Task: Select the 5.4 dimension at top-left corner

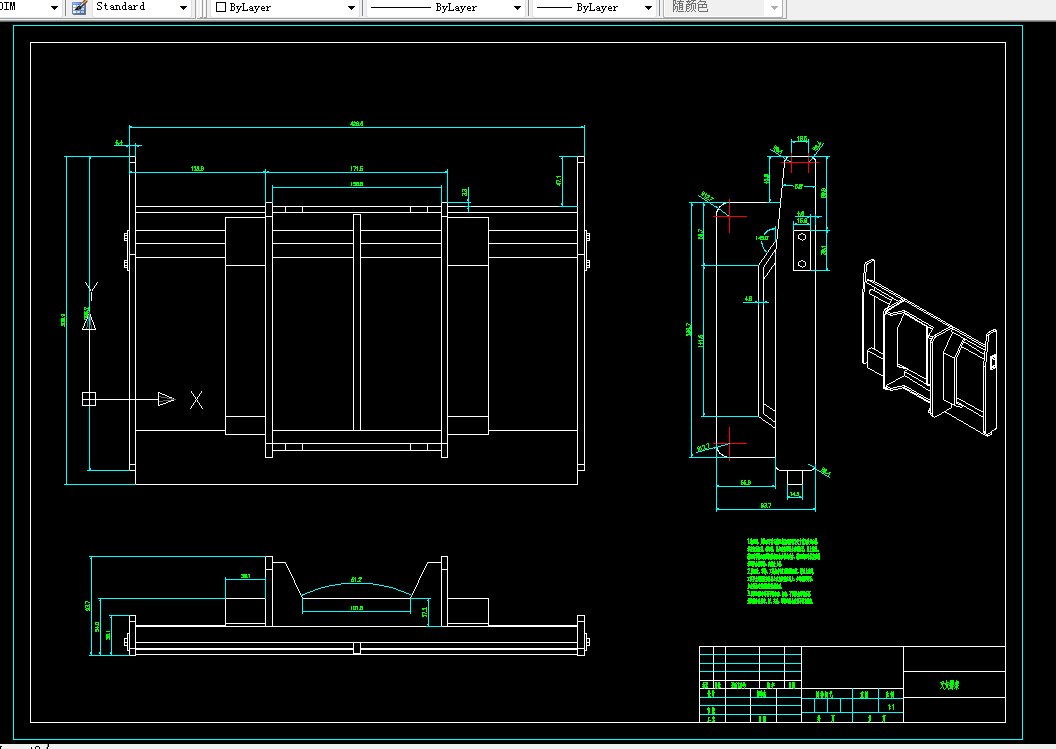Action: [x=119, y=143]
